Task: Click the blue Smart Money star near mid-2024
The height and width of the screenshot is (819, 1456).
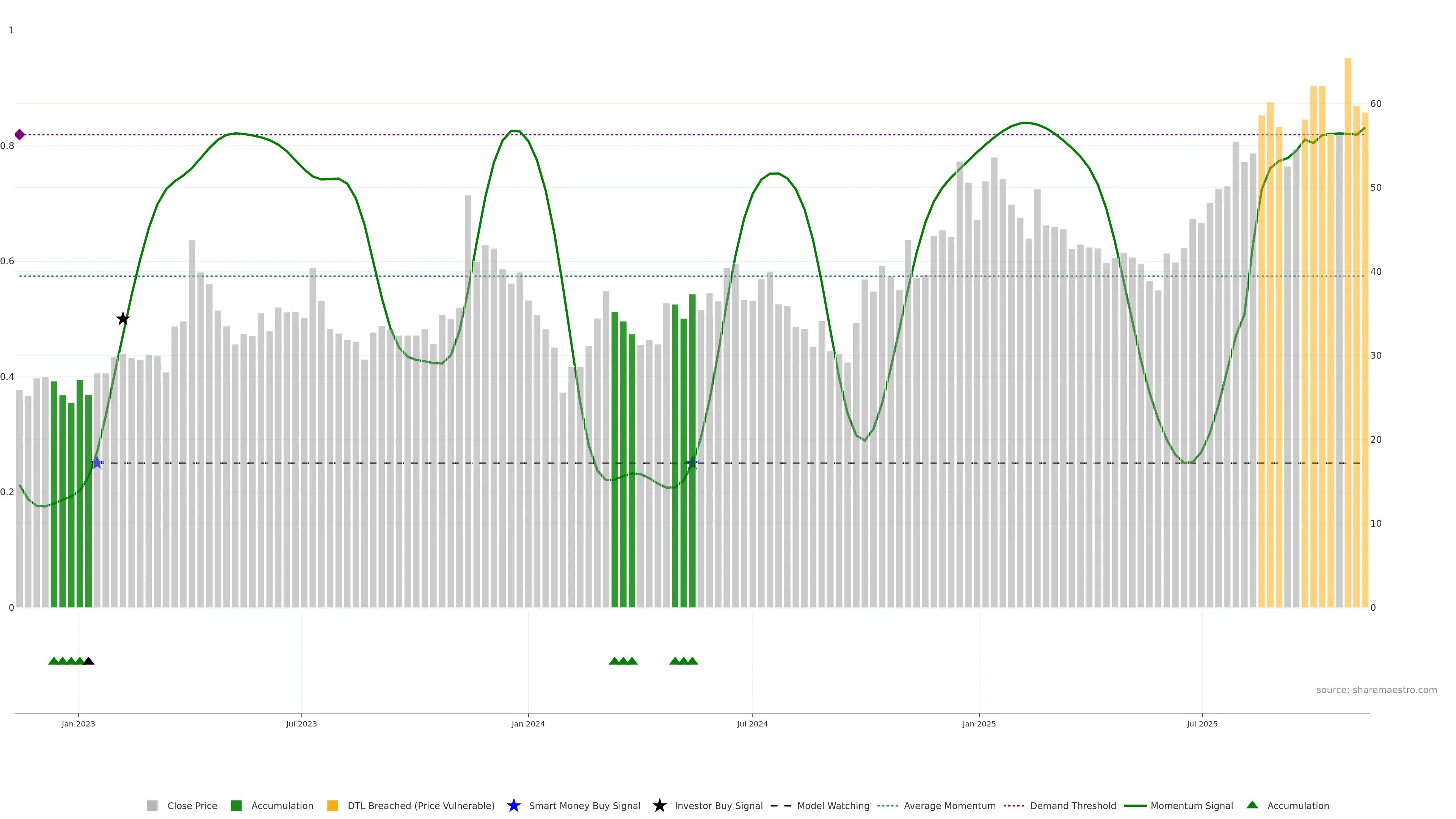Action: (x=692, y=463)
